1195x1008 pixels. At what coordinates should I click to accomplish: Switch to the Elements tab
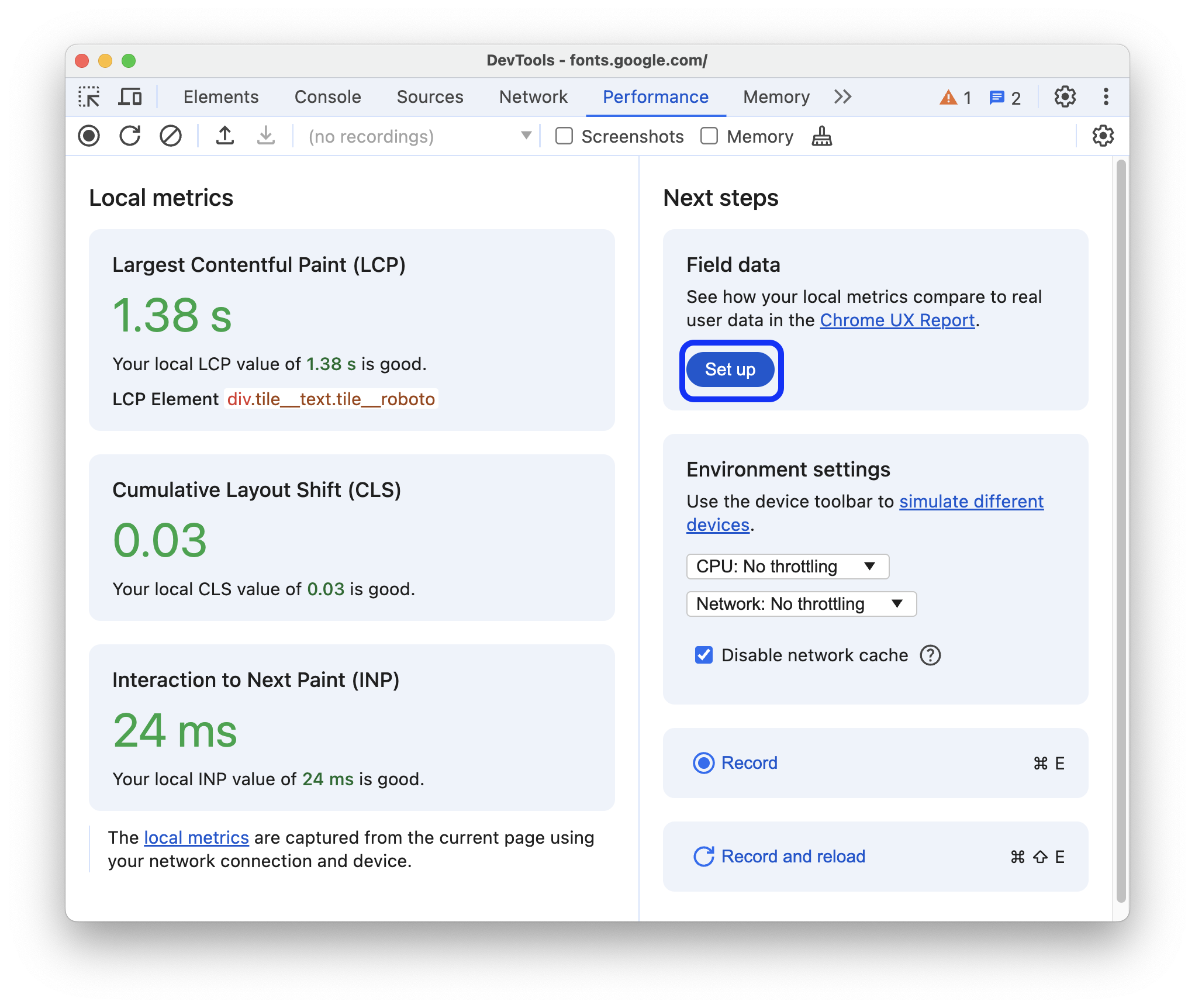coord(221,97)
